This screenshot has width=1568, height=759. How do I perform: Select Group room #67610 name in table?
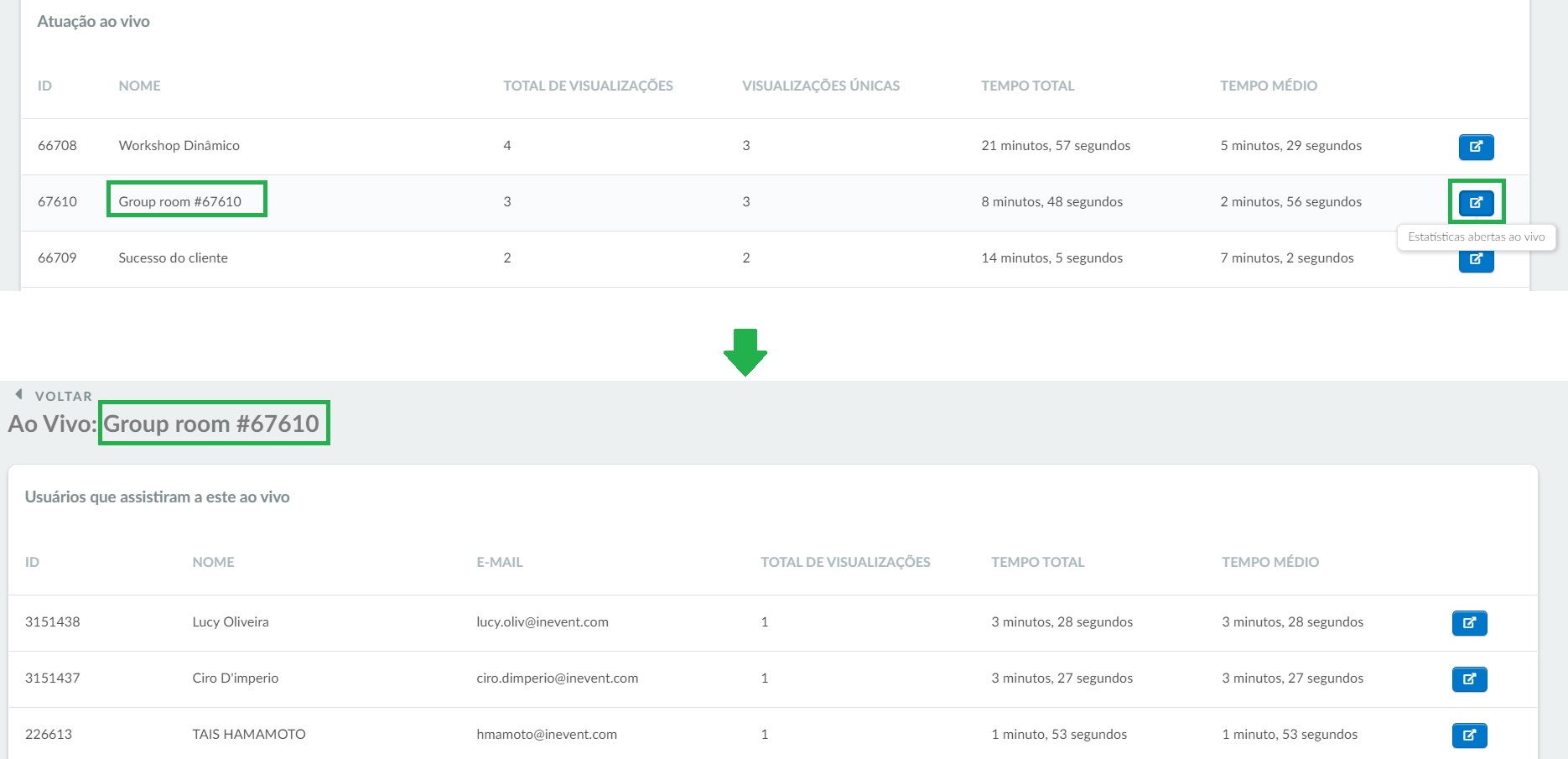click(179, 201)
